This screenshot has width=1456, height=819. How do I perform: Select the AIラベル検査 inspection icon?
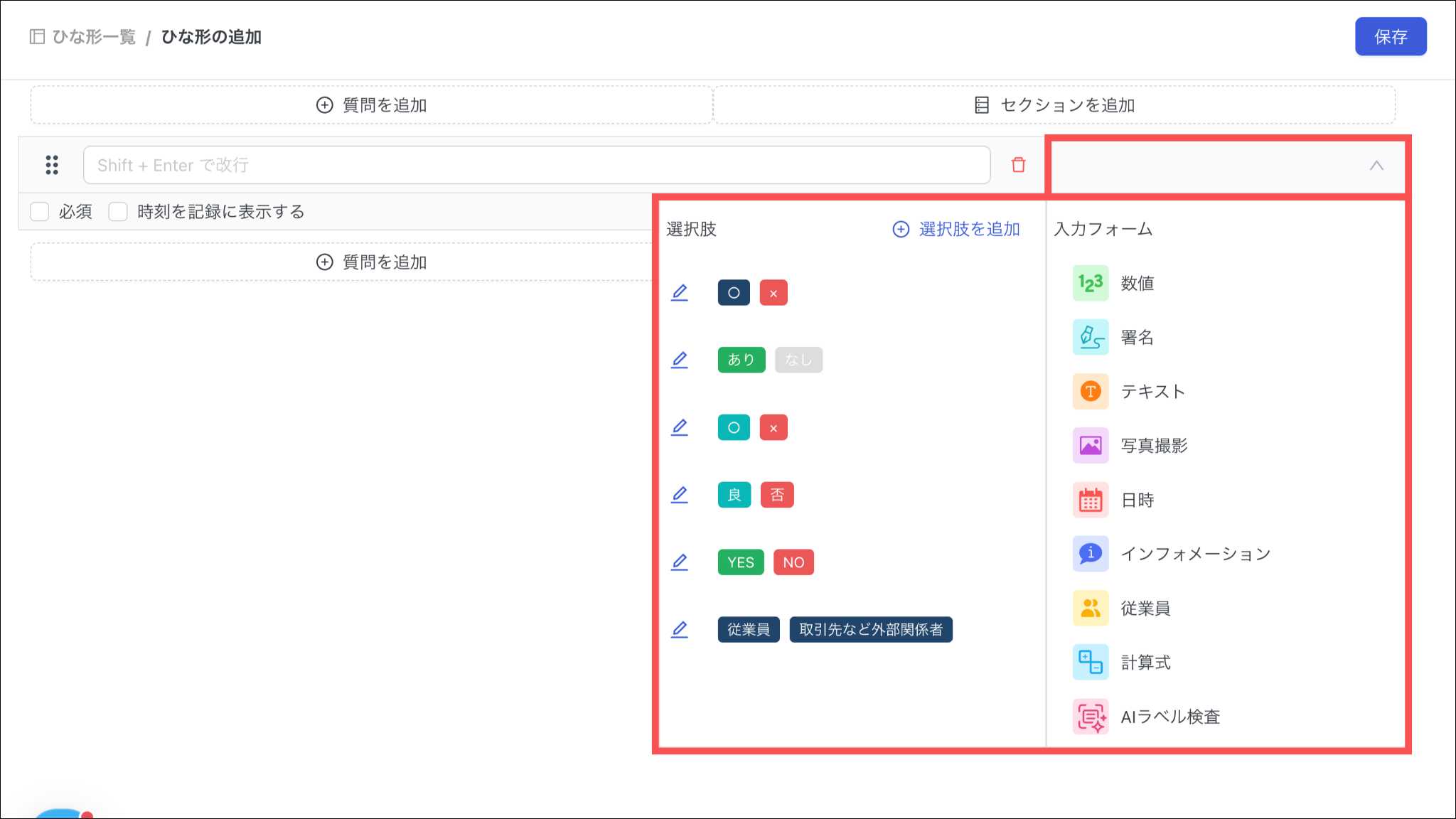[1090, 717]
